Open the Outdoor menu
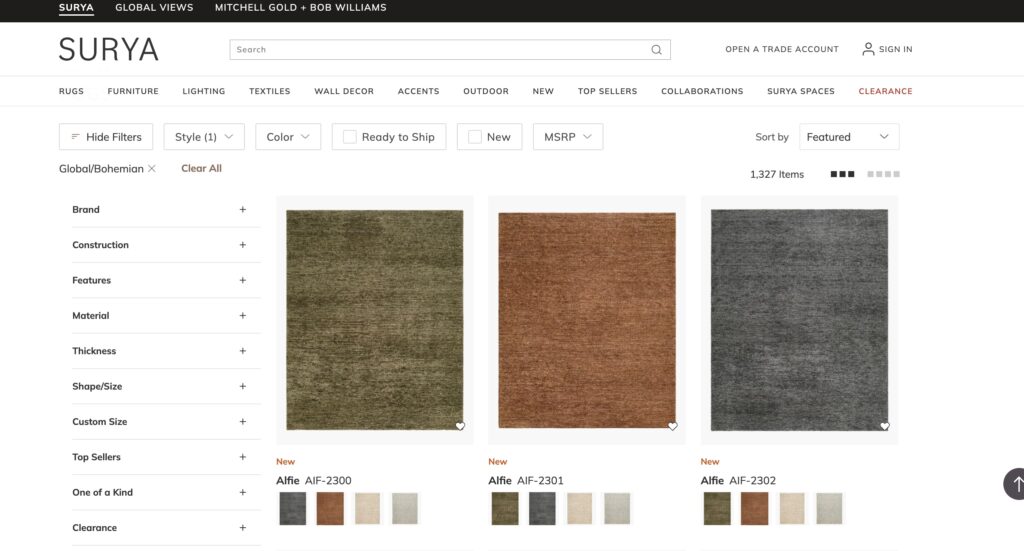This screenshot has height=551, width=1024. tap(486, 91)
